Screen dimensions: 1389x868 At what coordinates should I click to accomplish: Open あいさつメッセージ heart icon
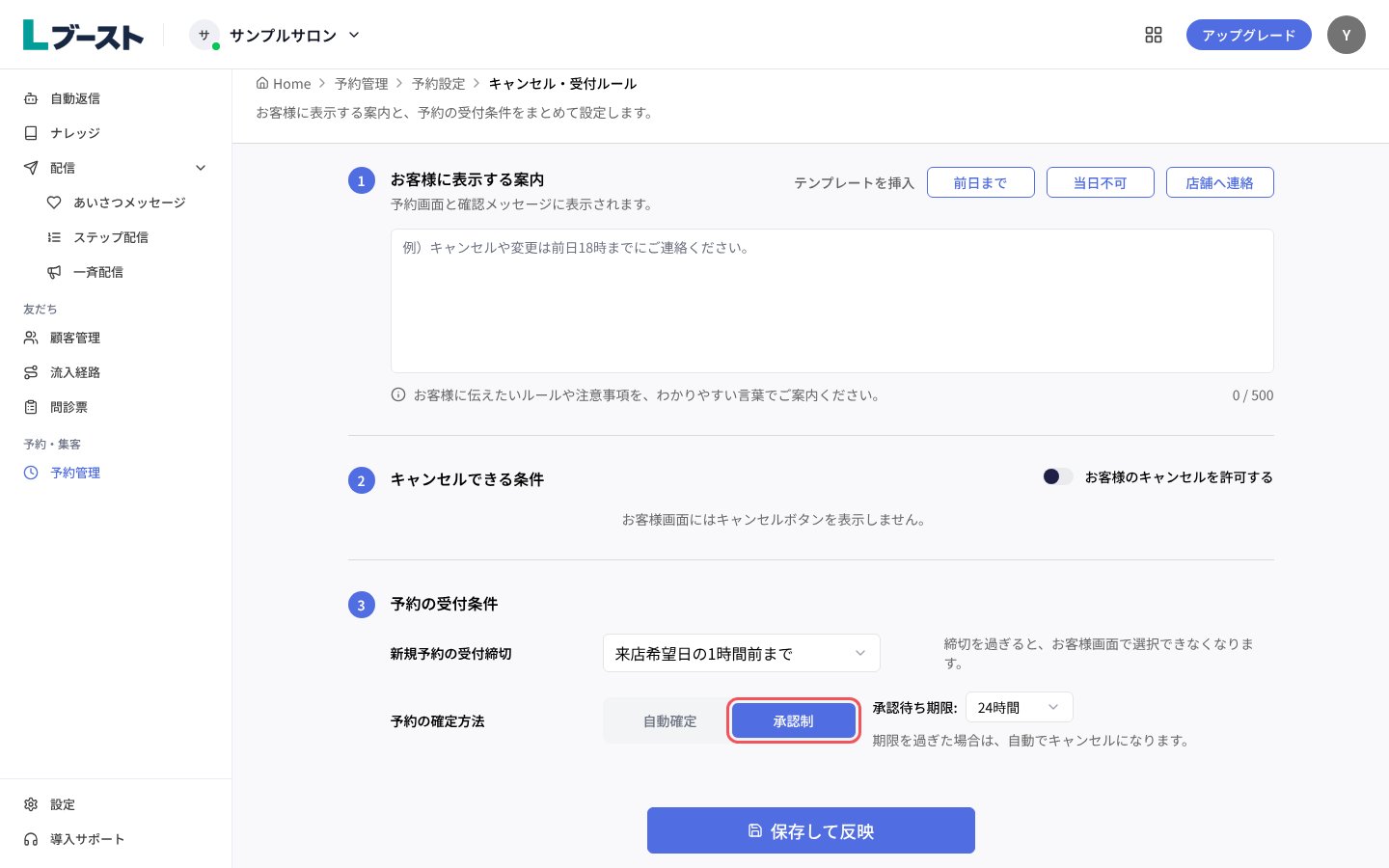click(54, 203)
